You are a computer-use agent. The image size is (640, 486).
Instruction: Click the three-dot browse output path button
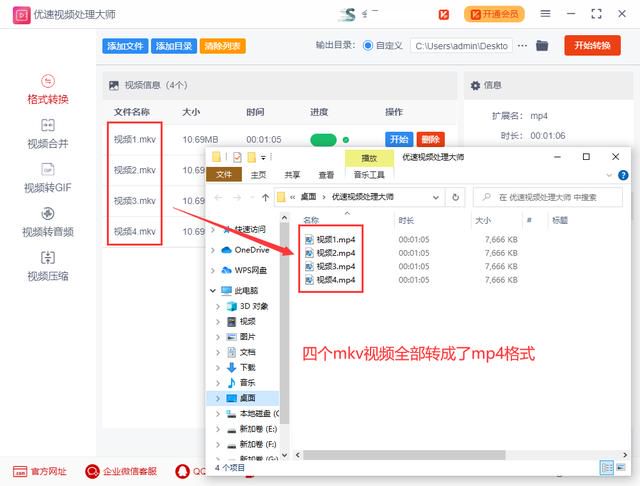click(x=522, y=46)
